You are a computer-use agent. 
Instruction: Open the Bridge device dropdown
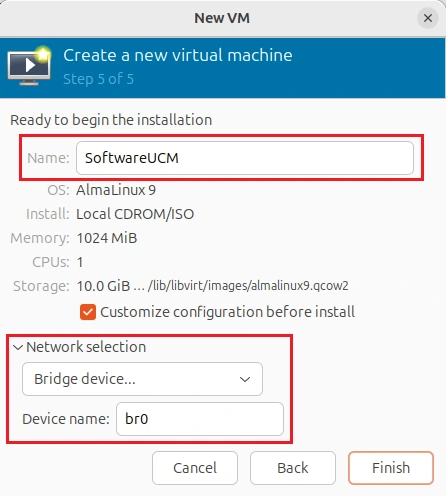[142, 379]
